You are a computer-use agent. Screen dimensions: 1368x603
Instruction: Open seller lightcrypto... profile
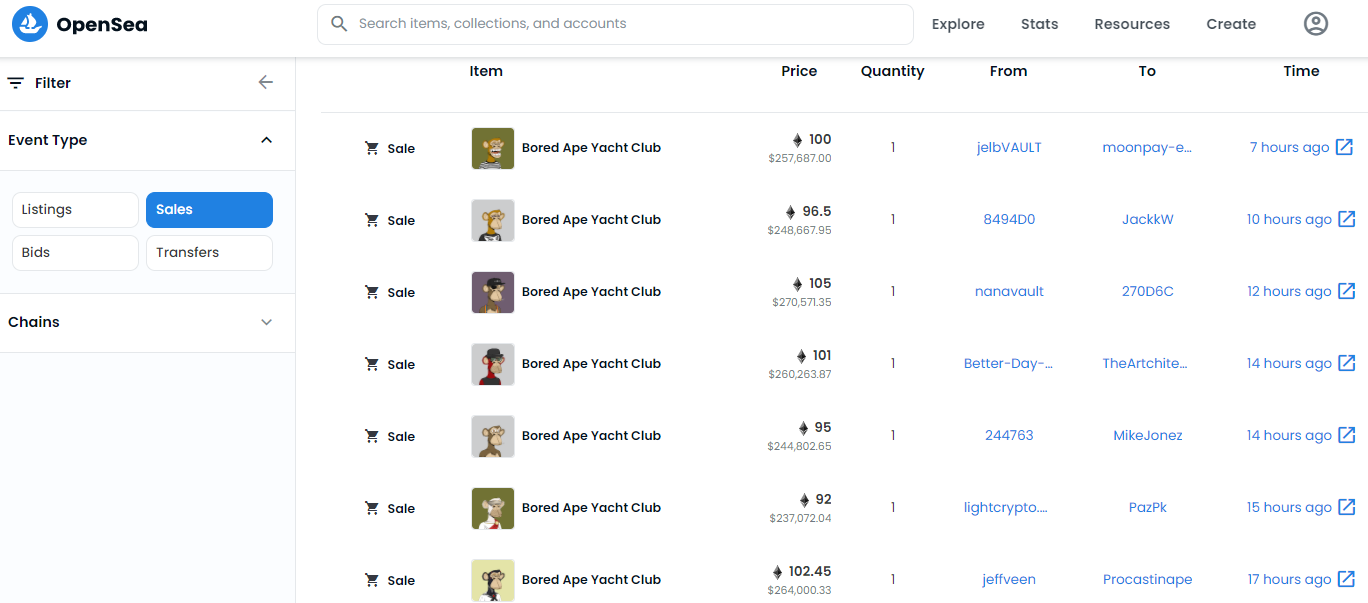coord(1006,507)
